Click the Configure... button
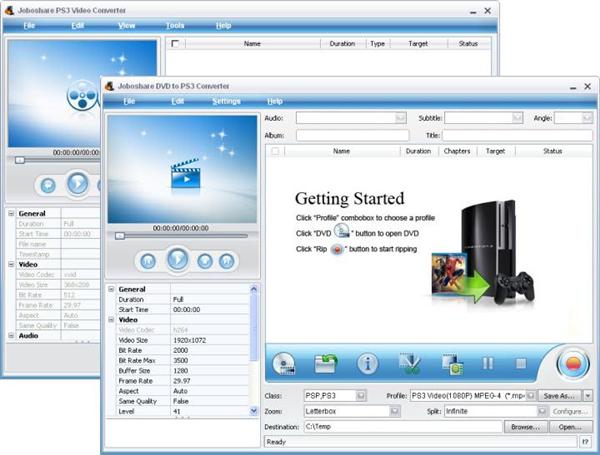The height and width of the screenshot is (455, 600). pos(570,412)
